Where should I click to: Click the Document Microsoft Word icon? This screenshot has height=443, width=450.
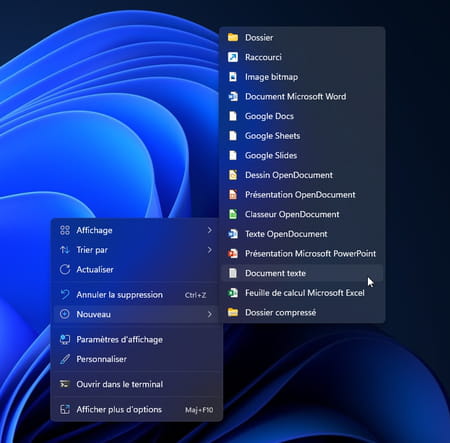233,96
